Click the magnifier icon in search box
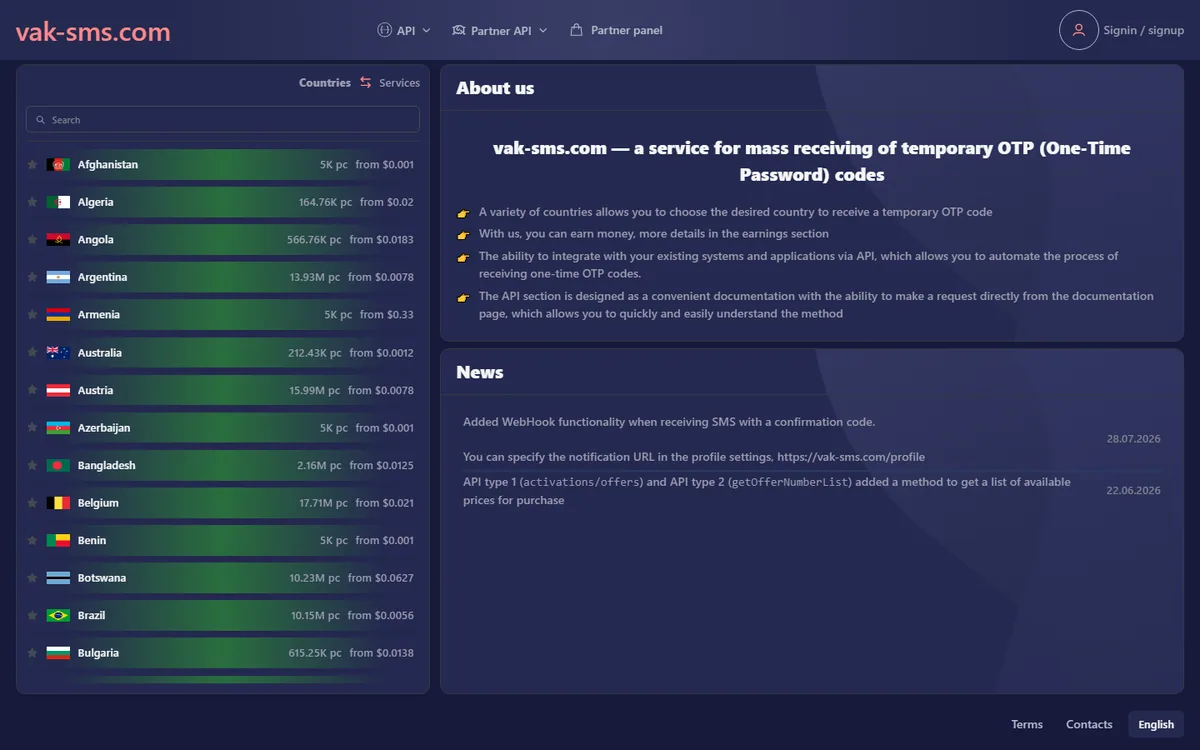This screenshot has width=1200, height=750. (x=41, y=120)
